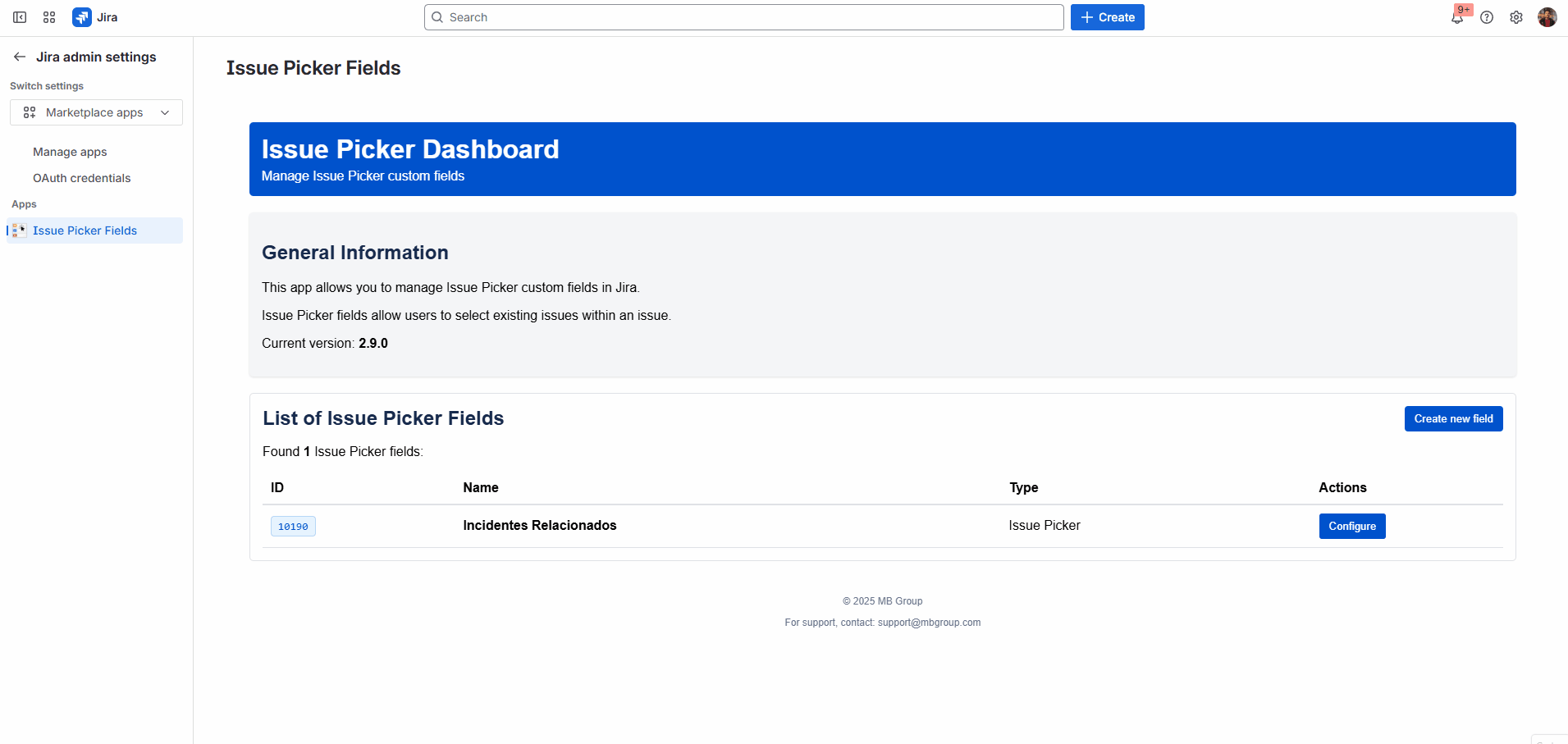The image size is (1568, 744).
Task: Open the notifications bell
Action: 1456,16
